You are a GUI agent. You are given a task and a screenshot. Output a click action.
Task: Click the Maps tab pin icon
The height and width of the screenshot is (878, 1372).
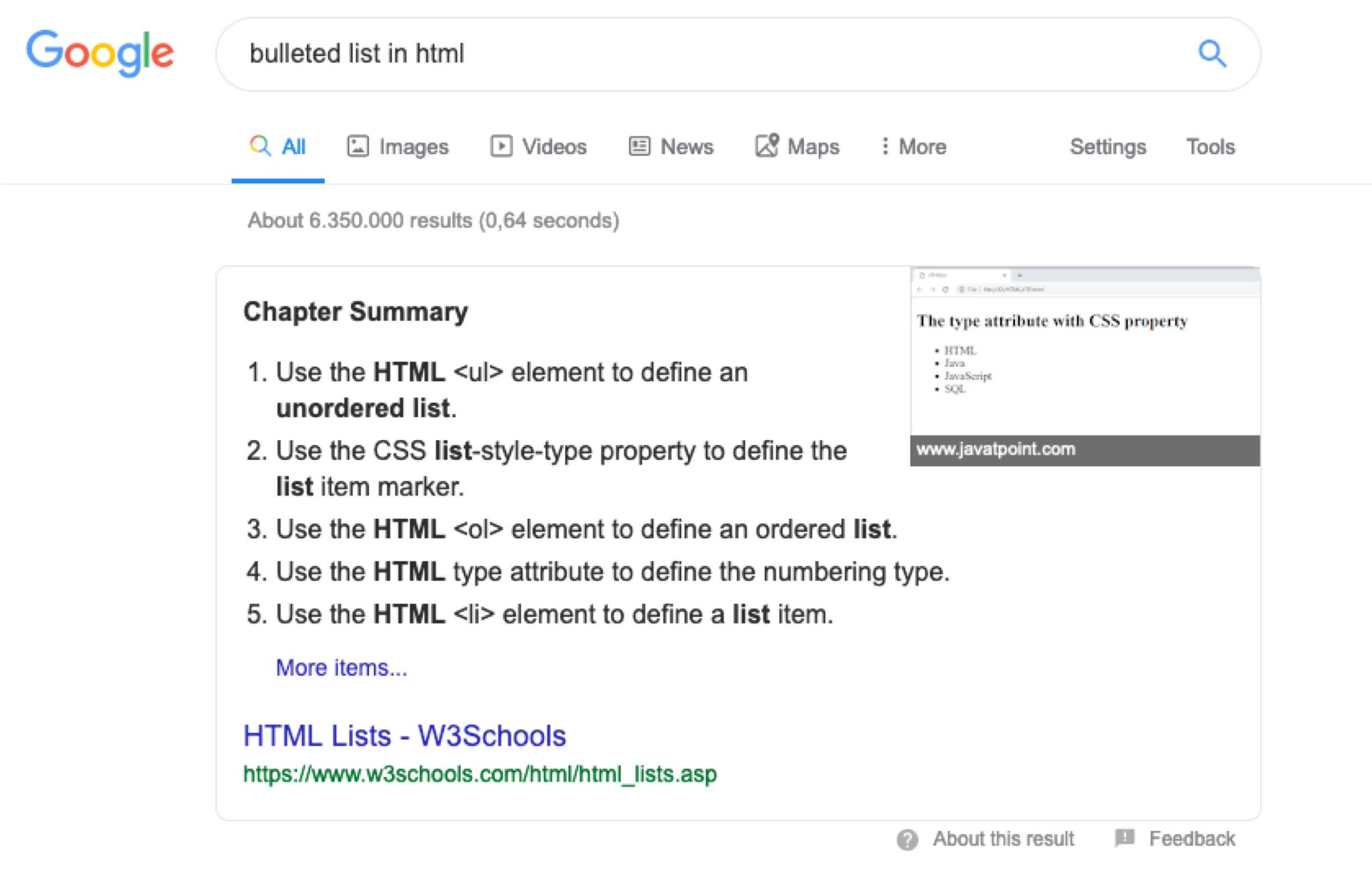[x=767, y=145]
